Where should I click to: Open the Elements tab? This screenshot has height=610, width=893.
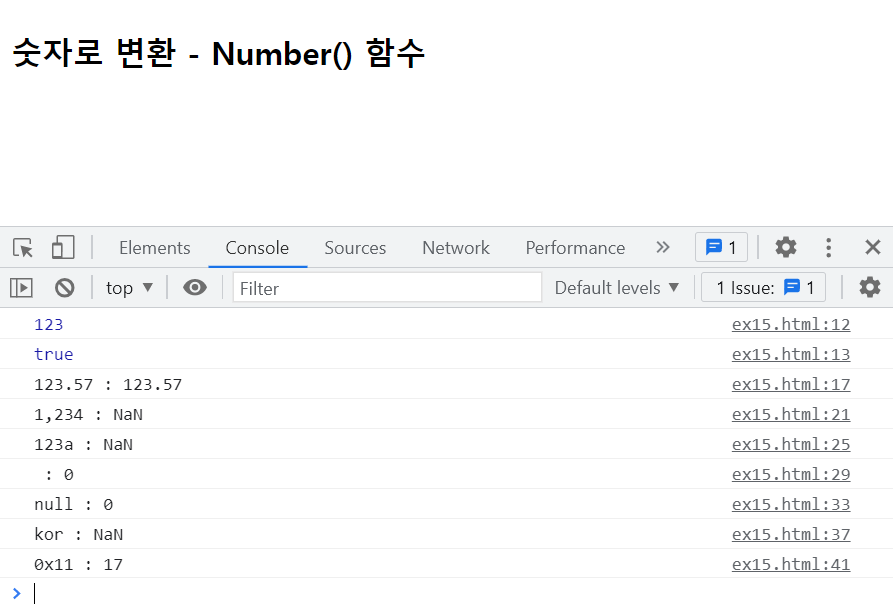point(154,248)
